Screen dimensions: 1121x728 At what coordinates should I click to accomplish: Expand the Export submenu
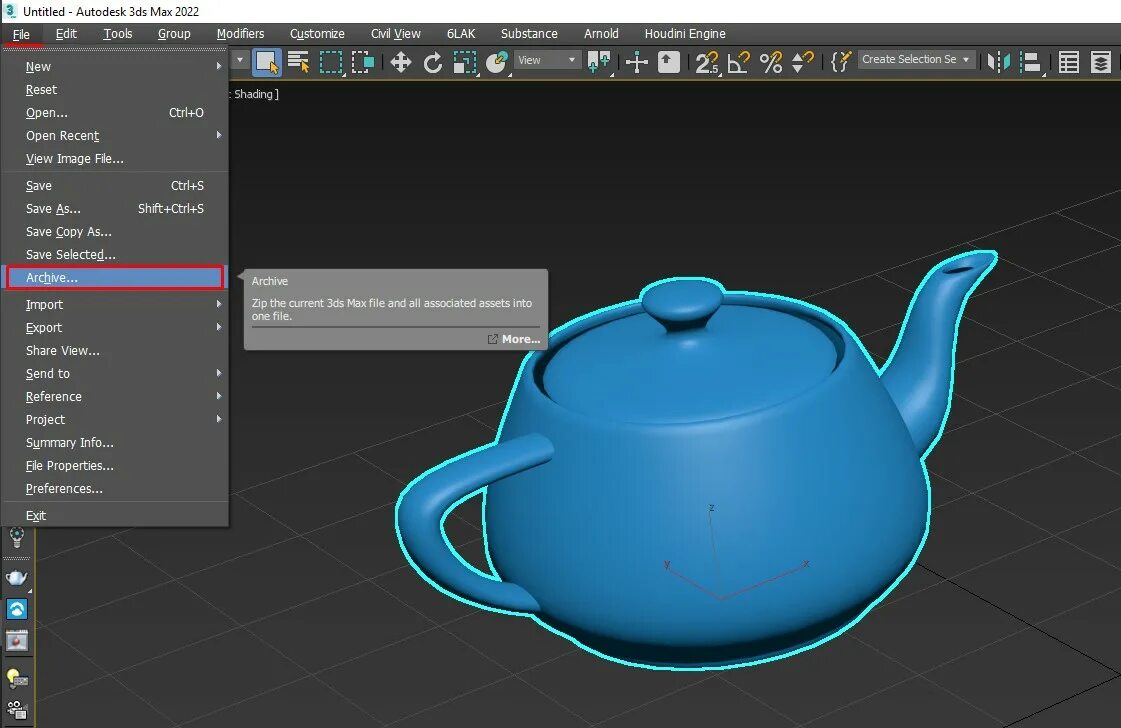click(x=115, y=327)
